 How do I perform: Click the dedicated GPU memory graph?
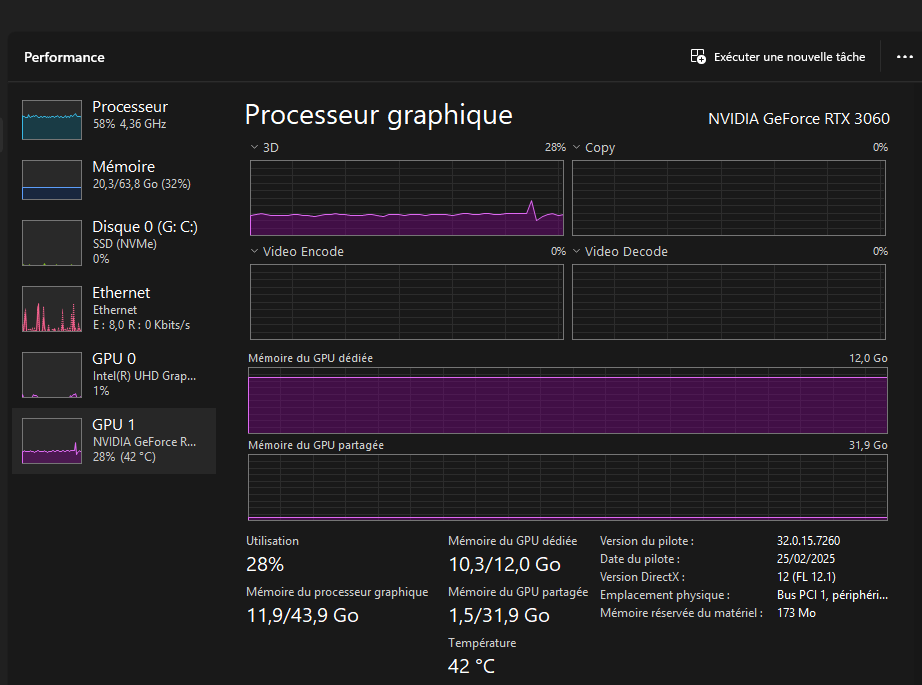pyautogui.click(x=567, y=400)
